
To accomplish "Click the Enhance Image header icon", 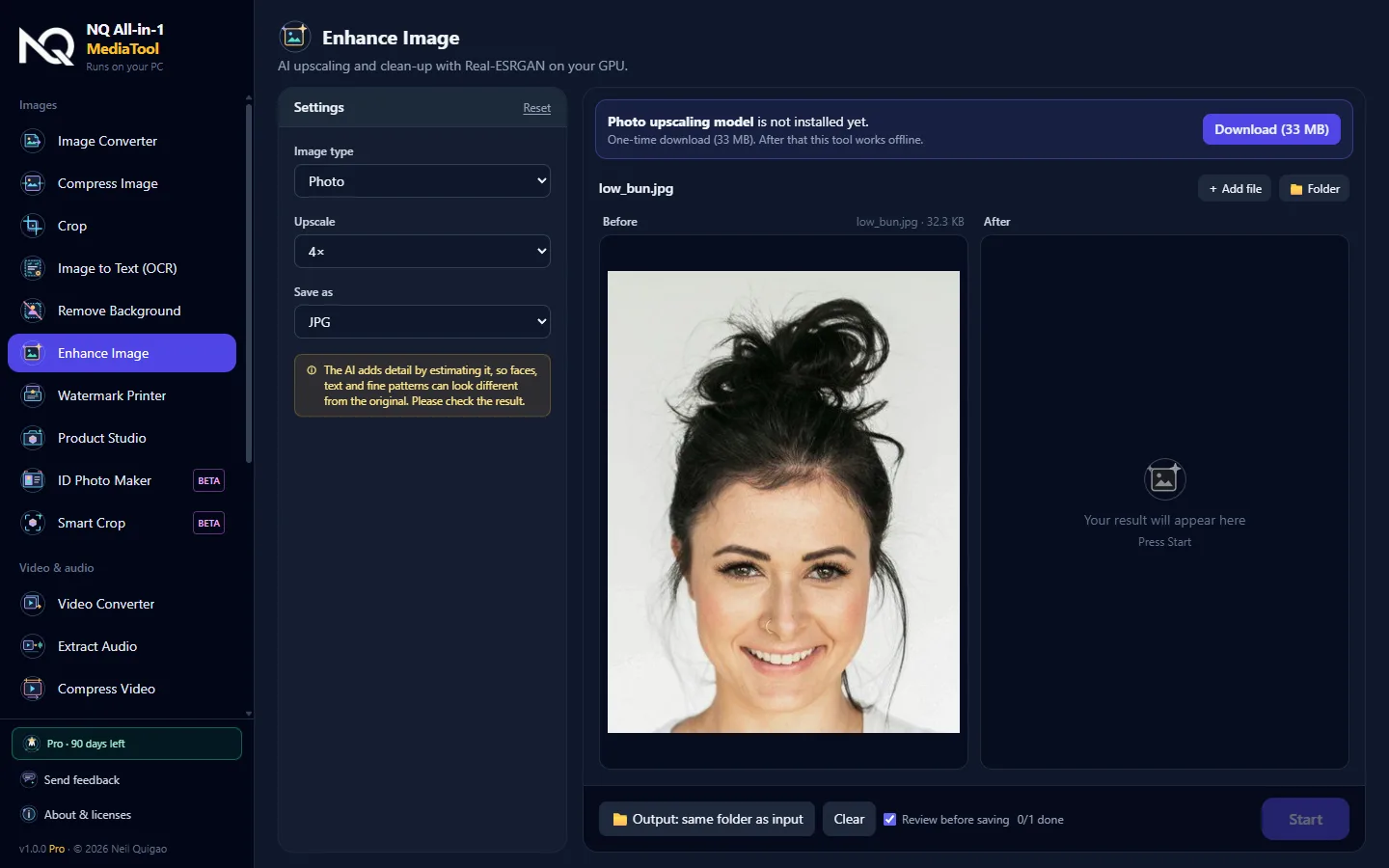I will [294, 37].
